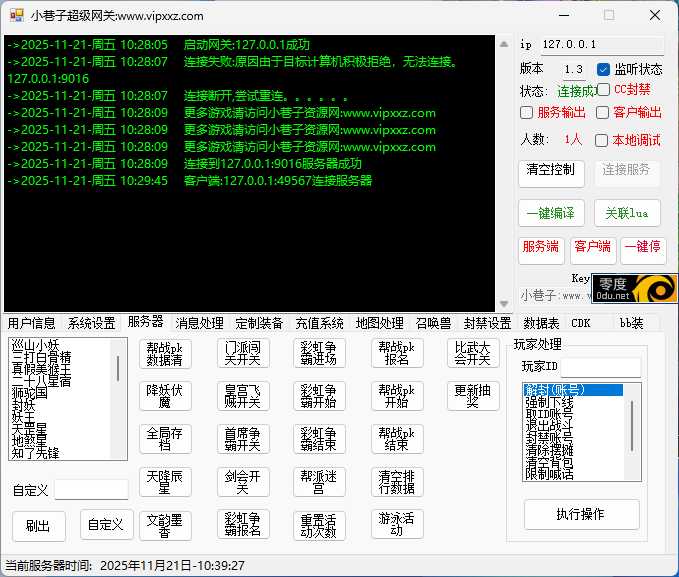Click the 游泳活动 button
679x577 pixels.
pos(397,524)
